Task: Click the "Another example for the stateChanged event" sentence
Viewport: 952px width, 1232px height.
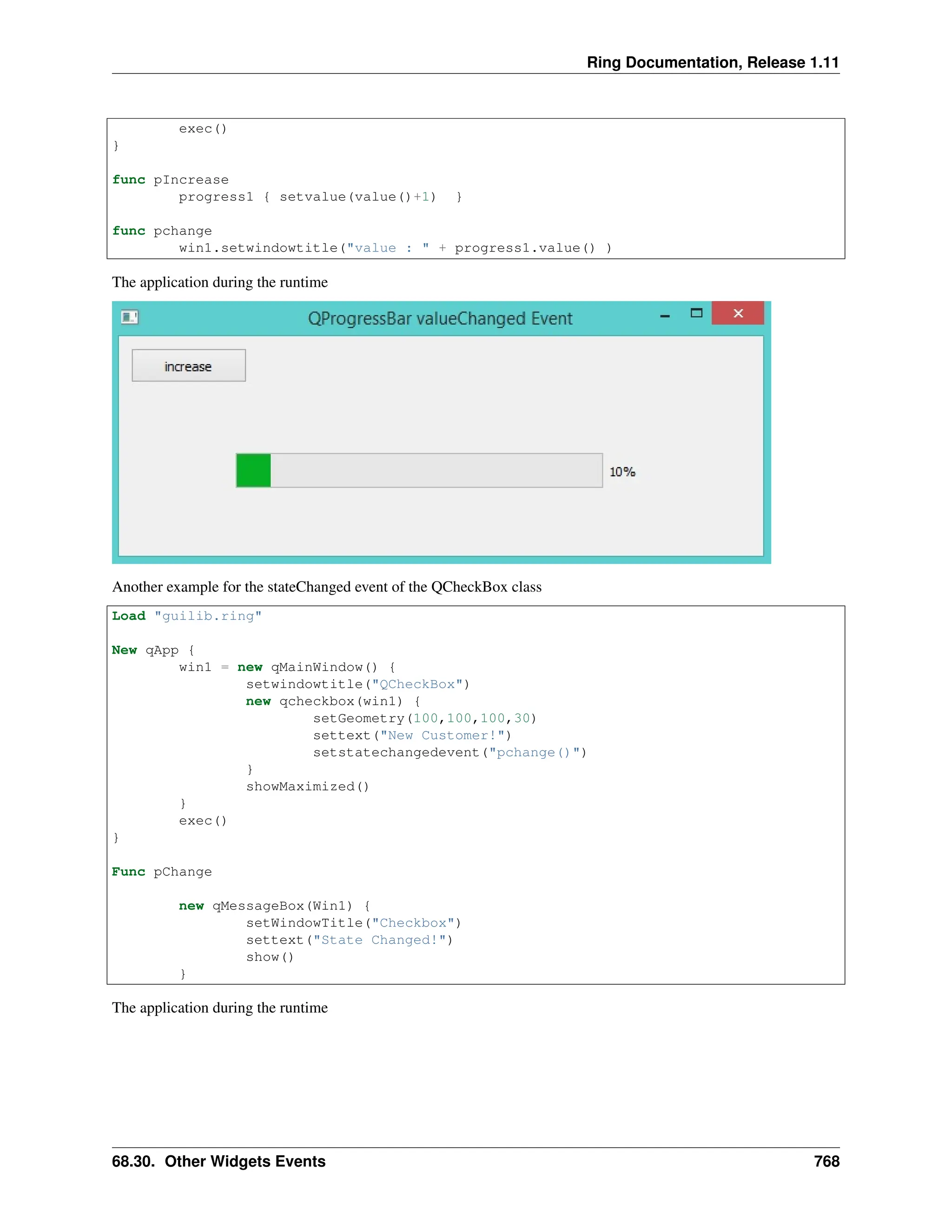Action: [x=326, y=587]
